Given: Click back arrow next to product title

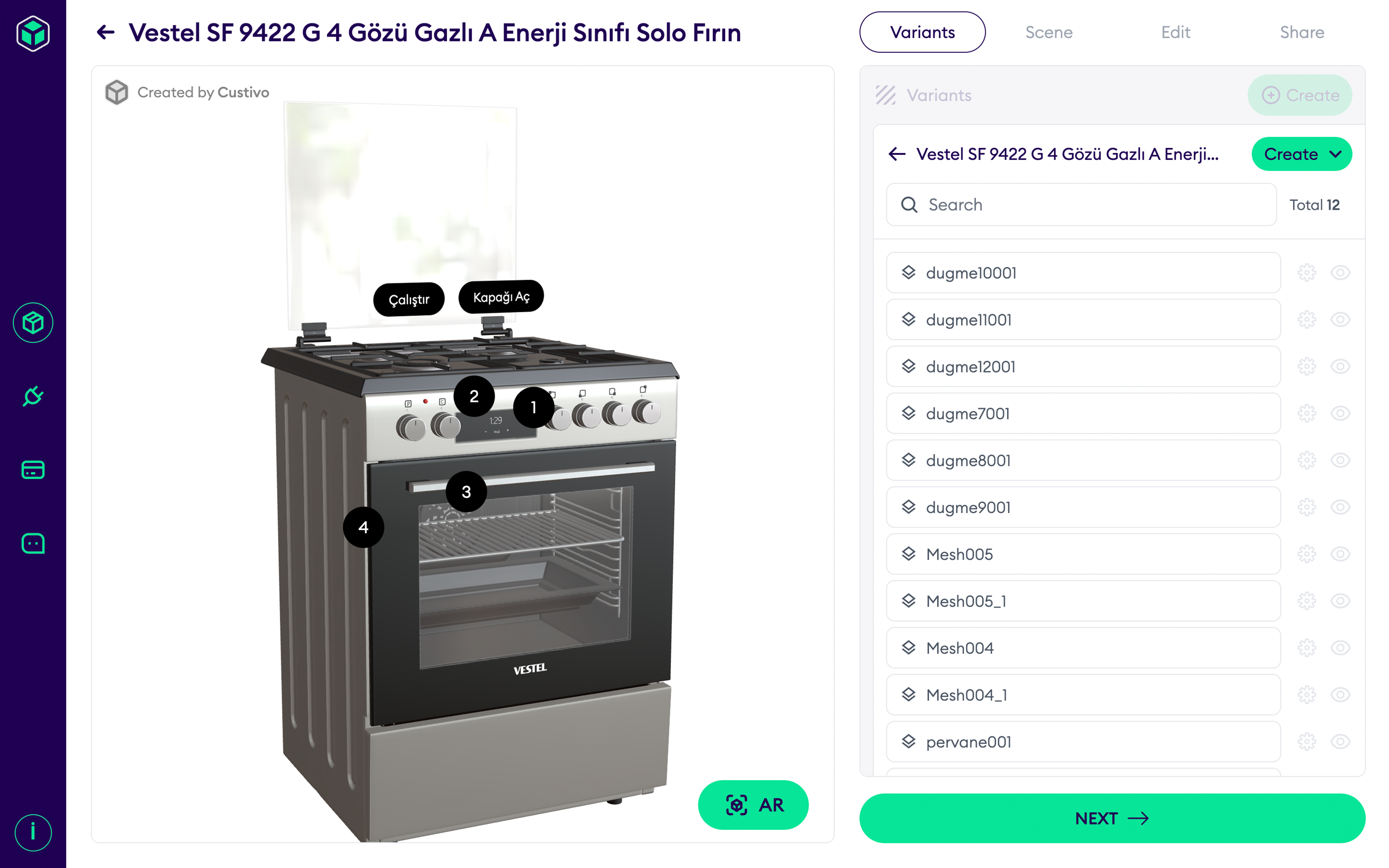Looking at the screenshot, I should 106,32.
